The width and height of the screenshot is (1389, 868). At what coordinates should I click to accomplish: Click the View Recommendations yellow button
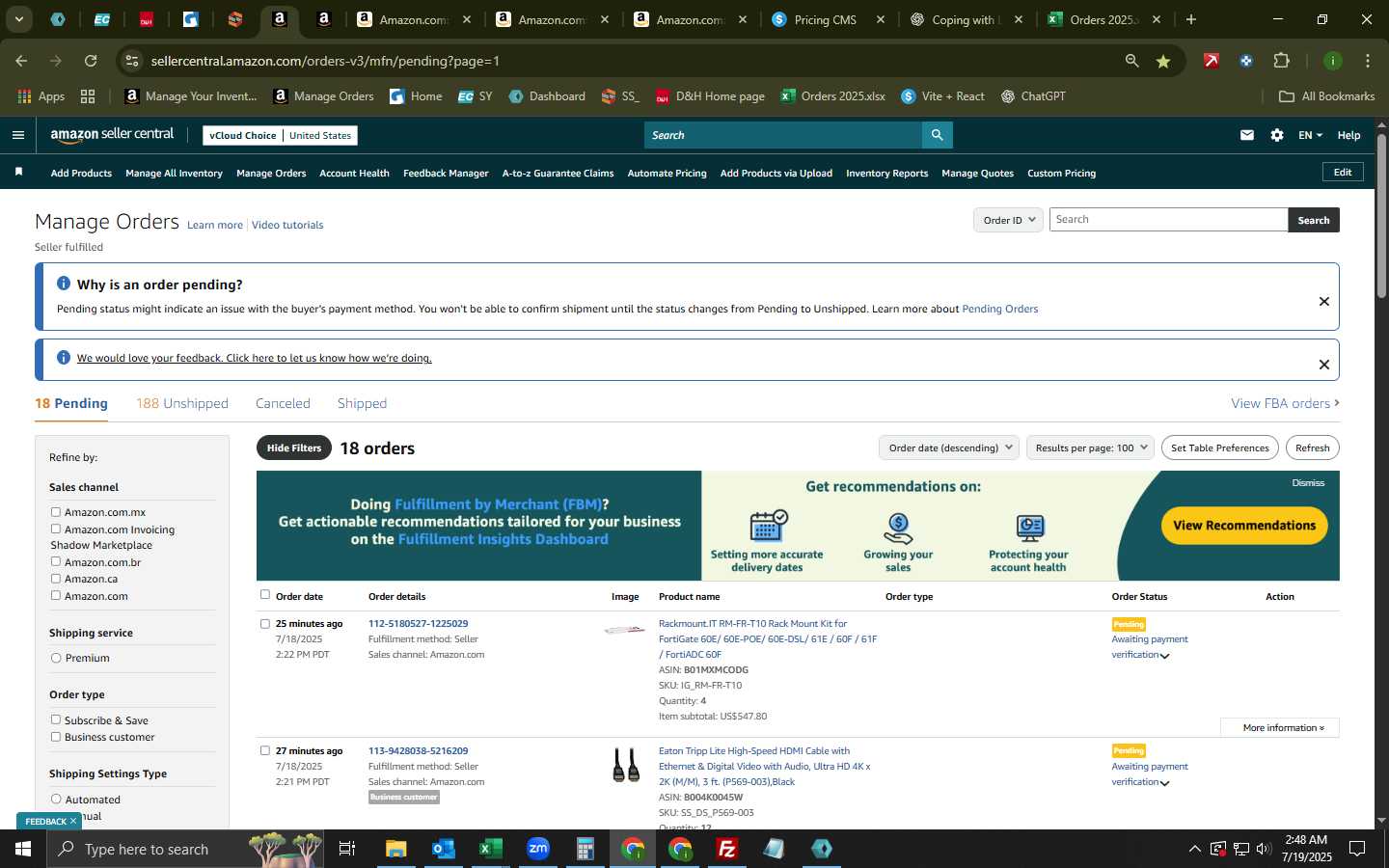[1244, 526]
